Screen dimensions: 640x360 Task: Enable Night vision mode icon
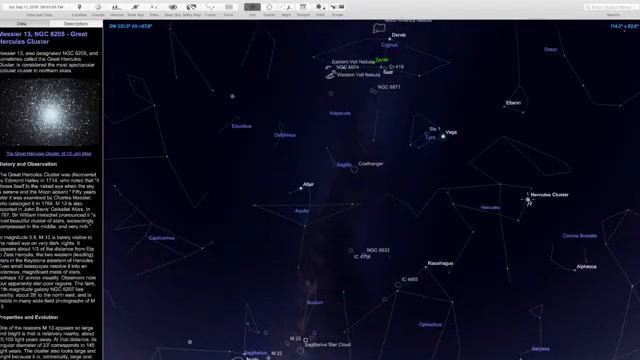click(287, 7)
